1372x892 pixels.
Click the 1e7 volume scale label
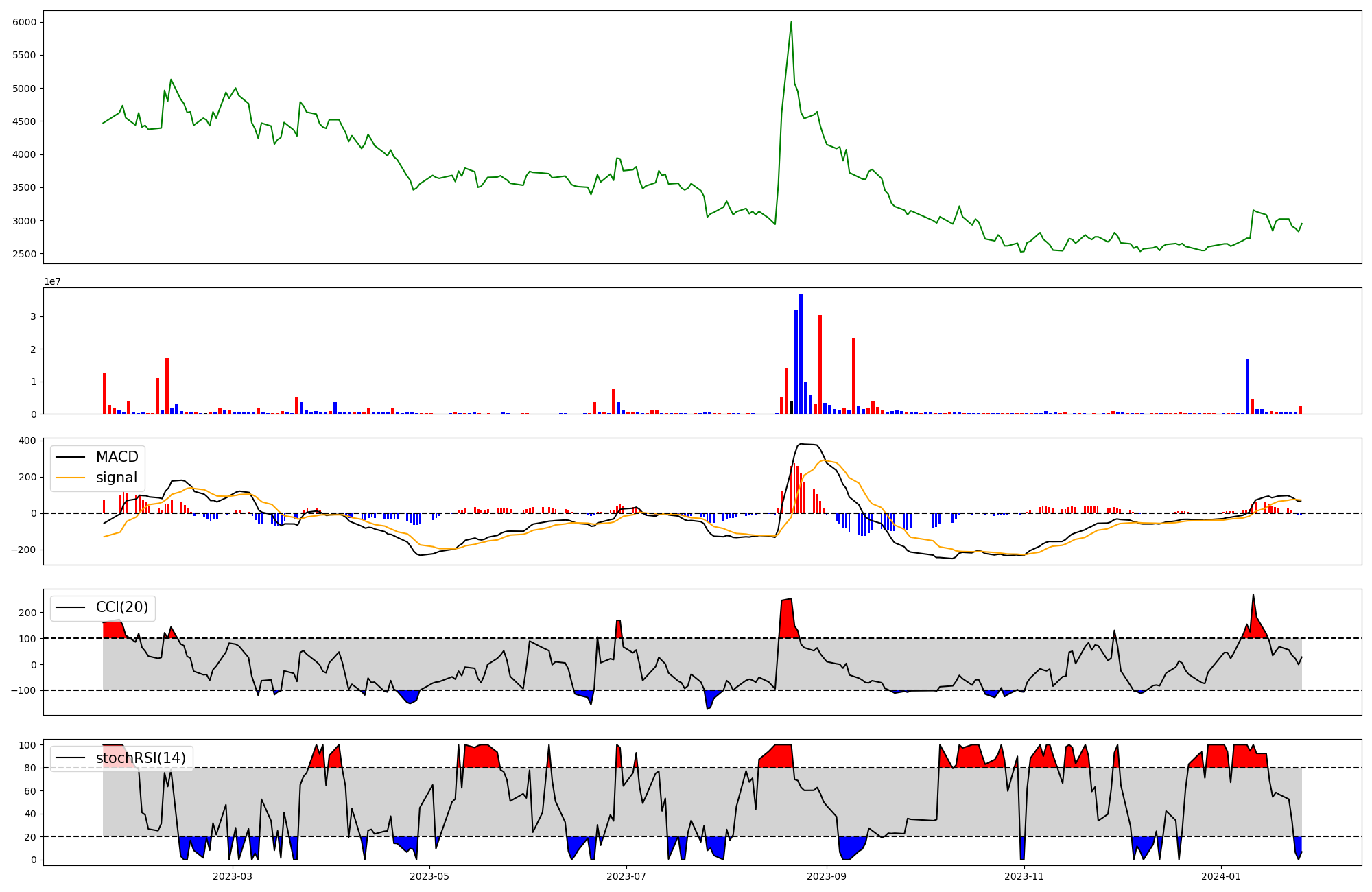pos(54,281)
